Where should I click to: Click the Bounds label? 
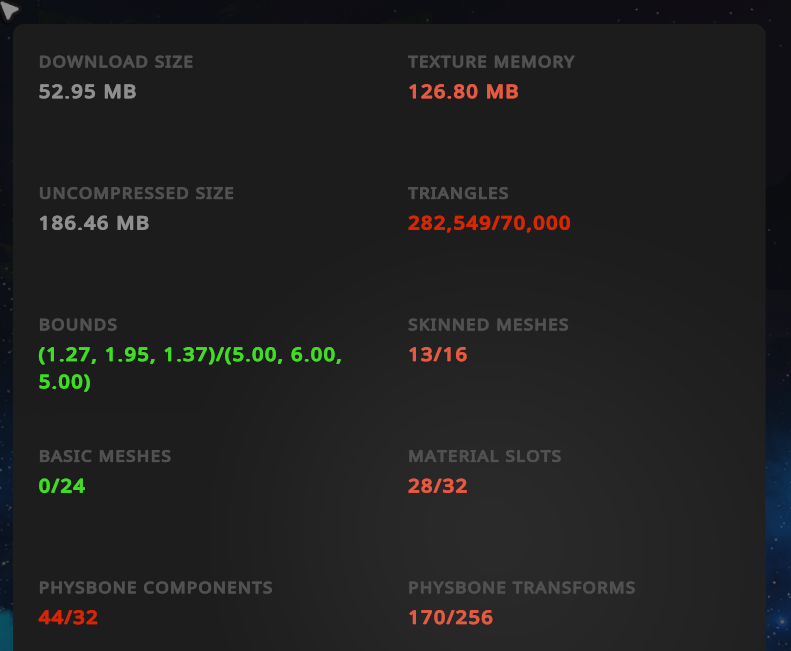point(78,324)
